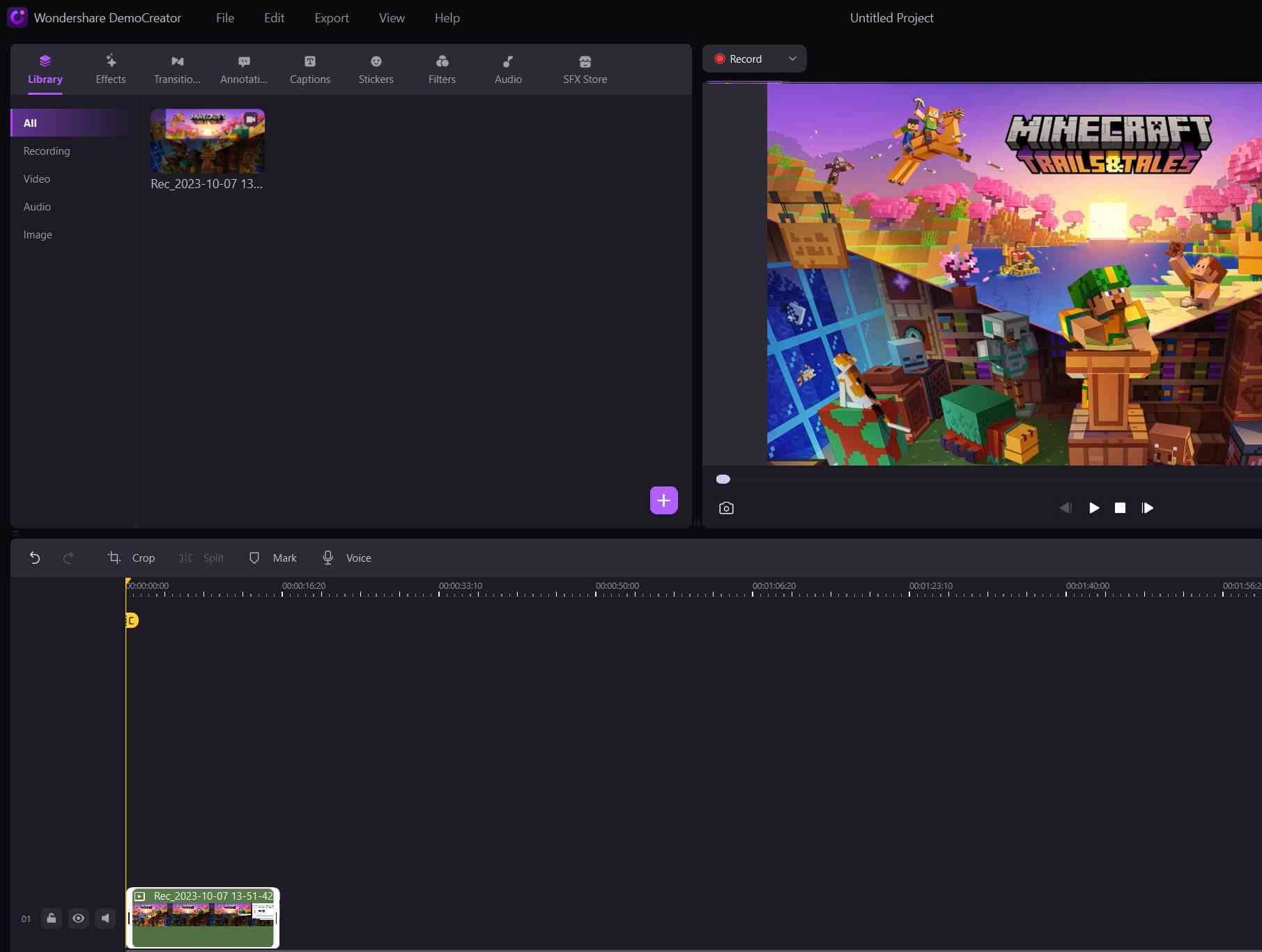Take a snapshot with the camera icon
This screenshot has height=952, width=1262.
(x=726, y=508)
